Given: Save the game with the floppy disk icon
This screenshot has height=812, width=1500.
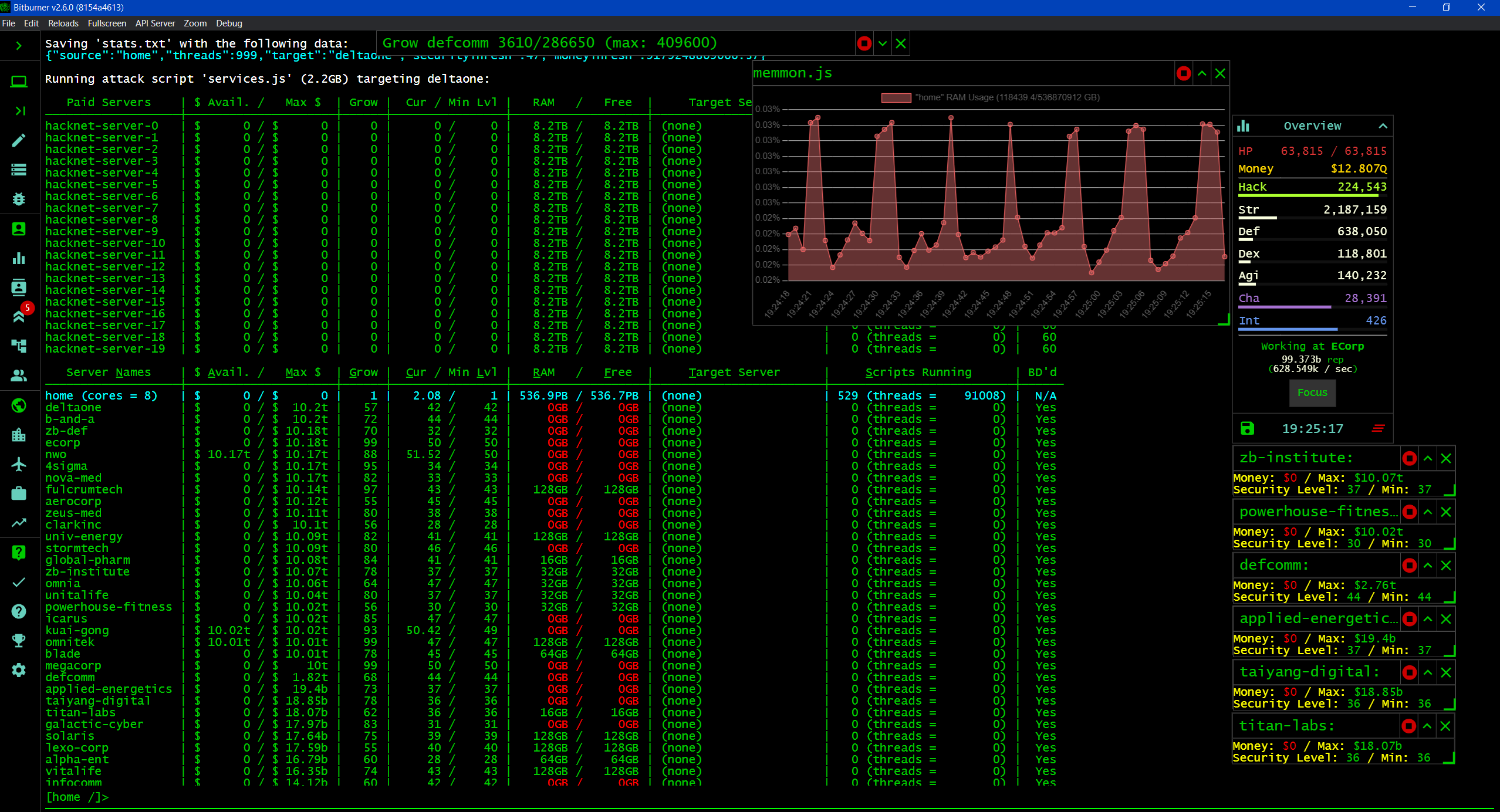Looking at the screenshot, I should click(1247, 428).
